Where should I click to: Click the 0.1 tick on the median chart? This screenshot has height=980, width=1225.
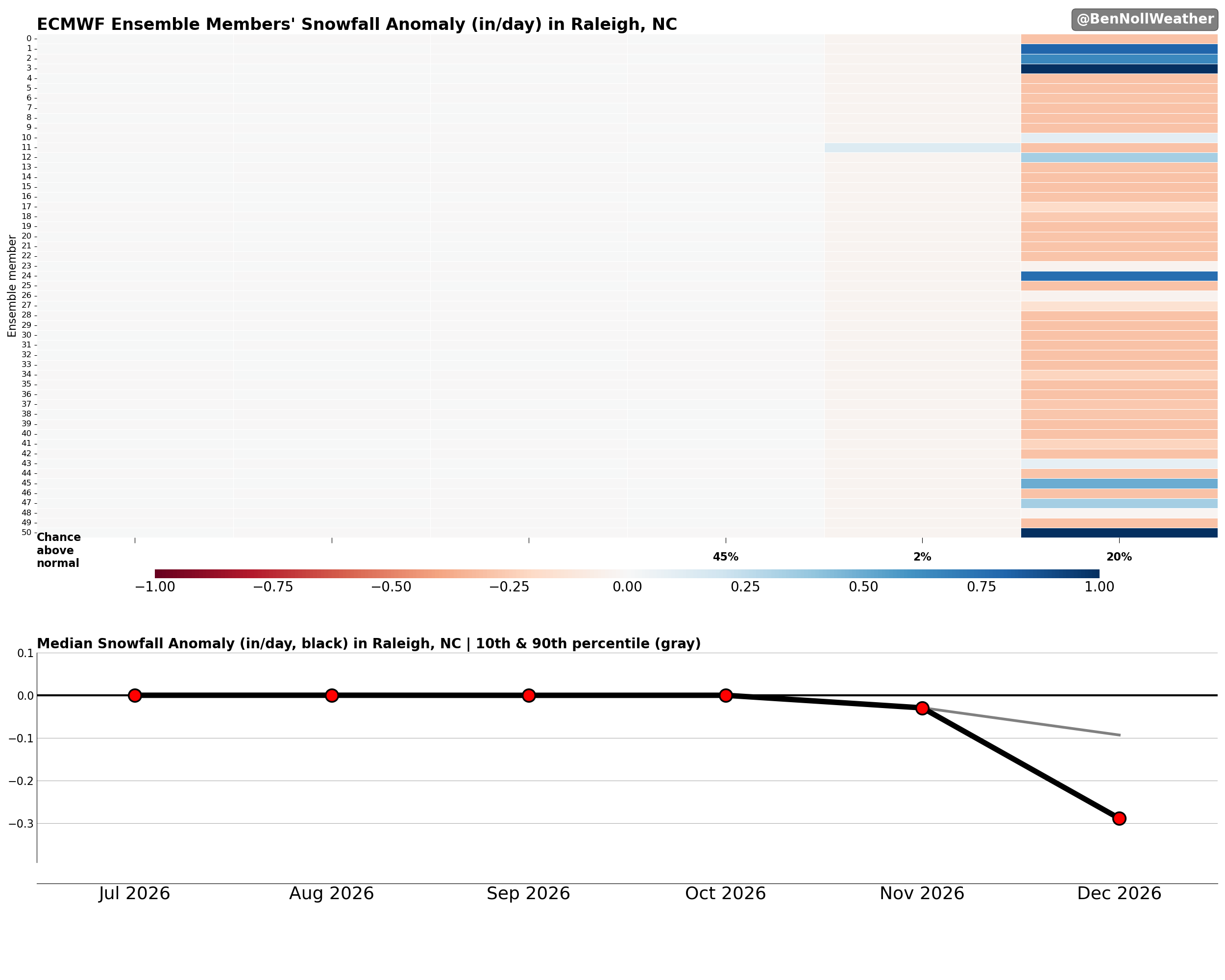coord(25,653)
